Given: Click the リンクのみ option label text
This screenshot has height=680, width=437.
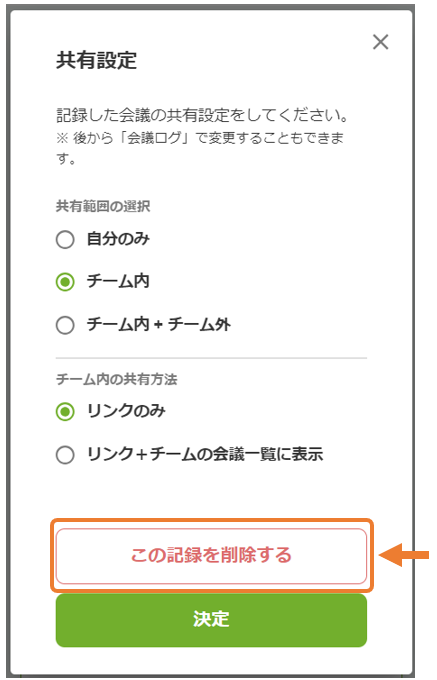Looking at the screenshot, I should pos(126,410).
